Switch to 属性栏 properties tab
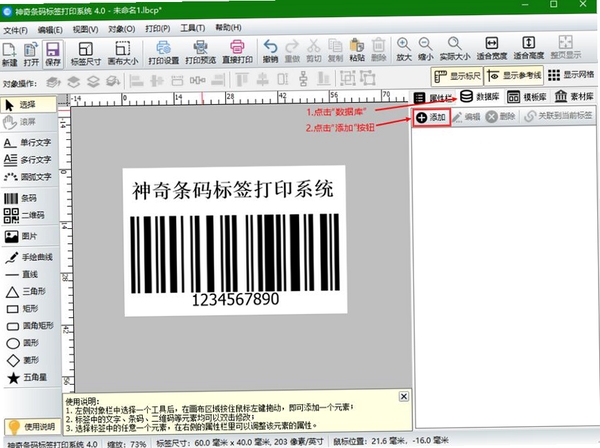The height and width of the screenshot is (448, 600). click(433, 98)
